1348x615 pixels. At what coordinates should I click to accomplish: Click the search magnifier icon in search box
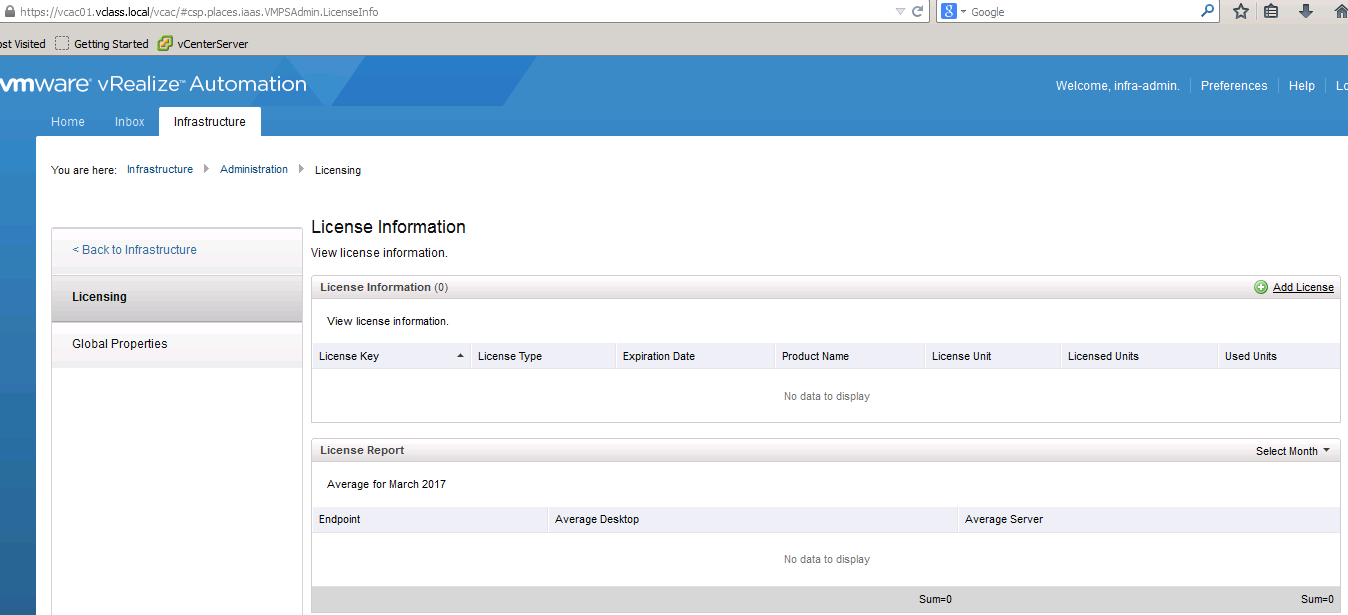pyautogui.click(x=1208, y=12)
